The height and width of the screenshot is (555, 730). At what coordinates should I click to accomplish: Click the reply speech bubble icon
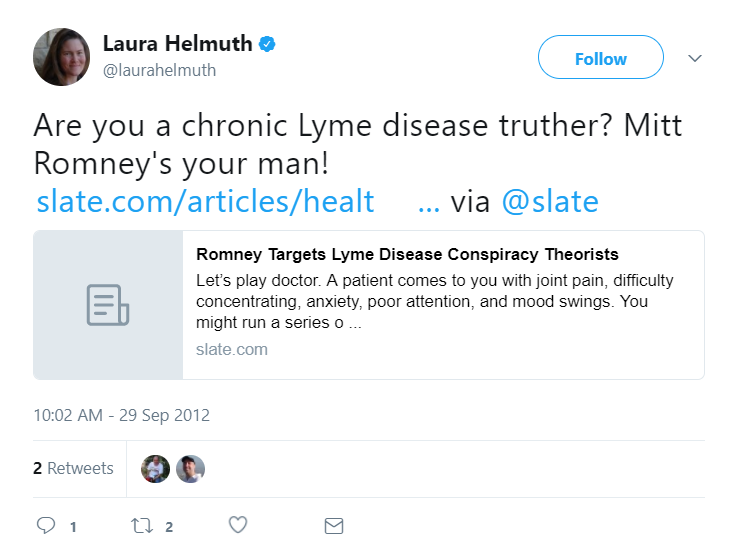click(x=46, y=526)
